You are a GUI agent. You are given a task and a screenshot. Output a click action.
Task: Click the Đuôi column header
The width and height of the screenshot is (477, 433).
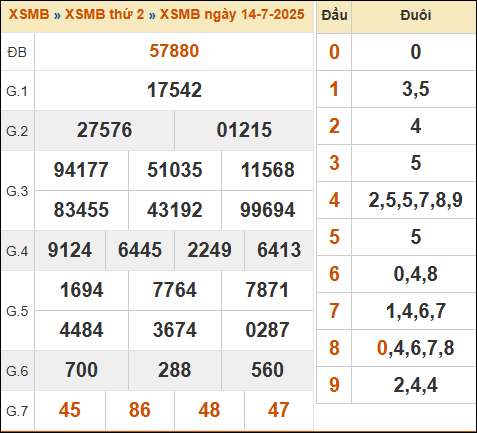[x=416, y=15]
